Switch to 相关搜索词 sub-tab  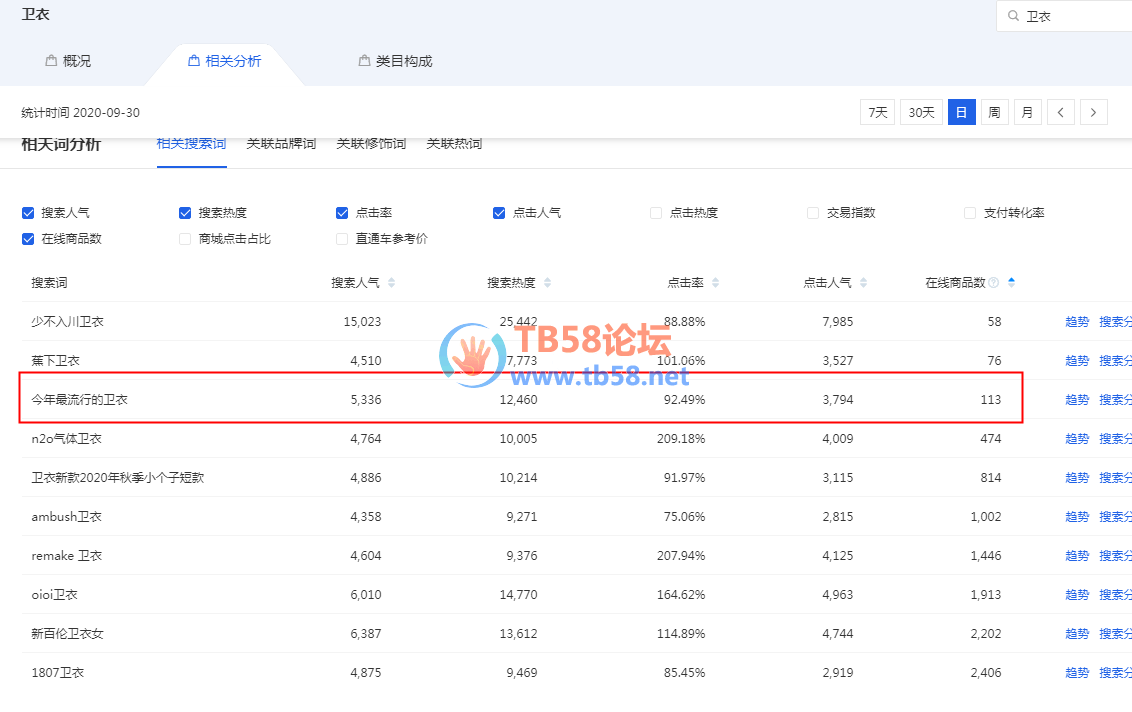[191, 144]
